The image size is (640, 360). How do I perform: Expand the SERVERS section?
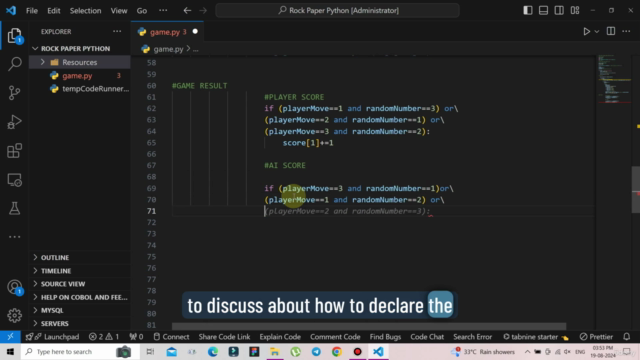(80, 323)
